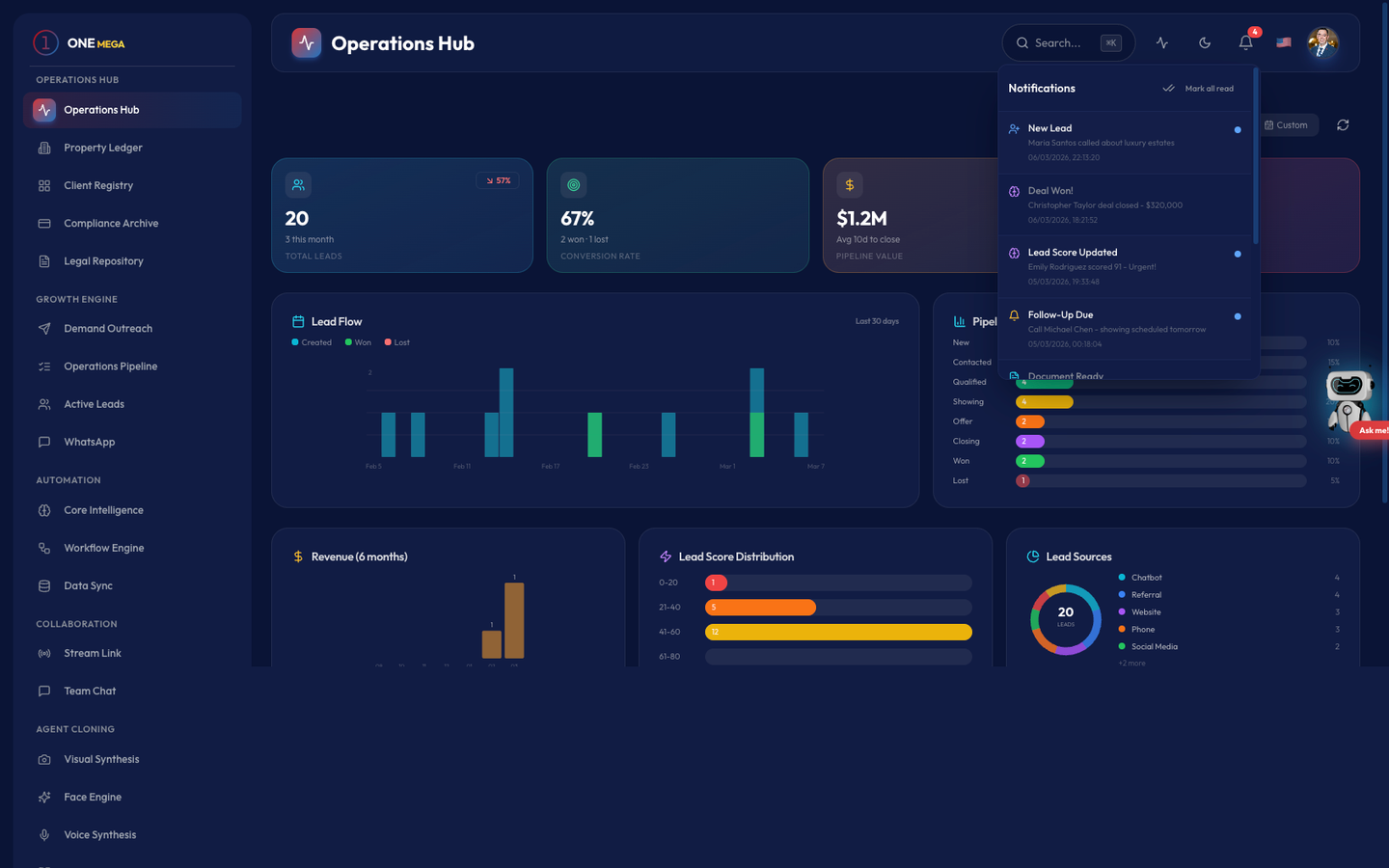Open the activity pulse icon in header
The height and width of the screenshot is (868, 1389).
tap(1162, 42)
